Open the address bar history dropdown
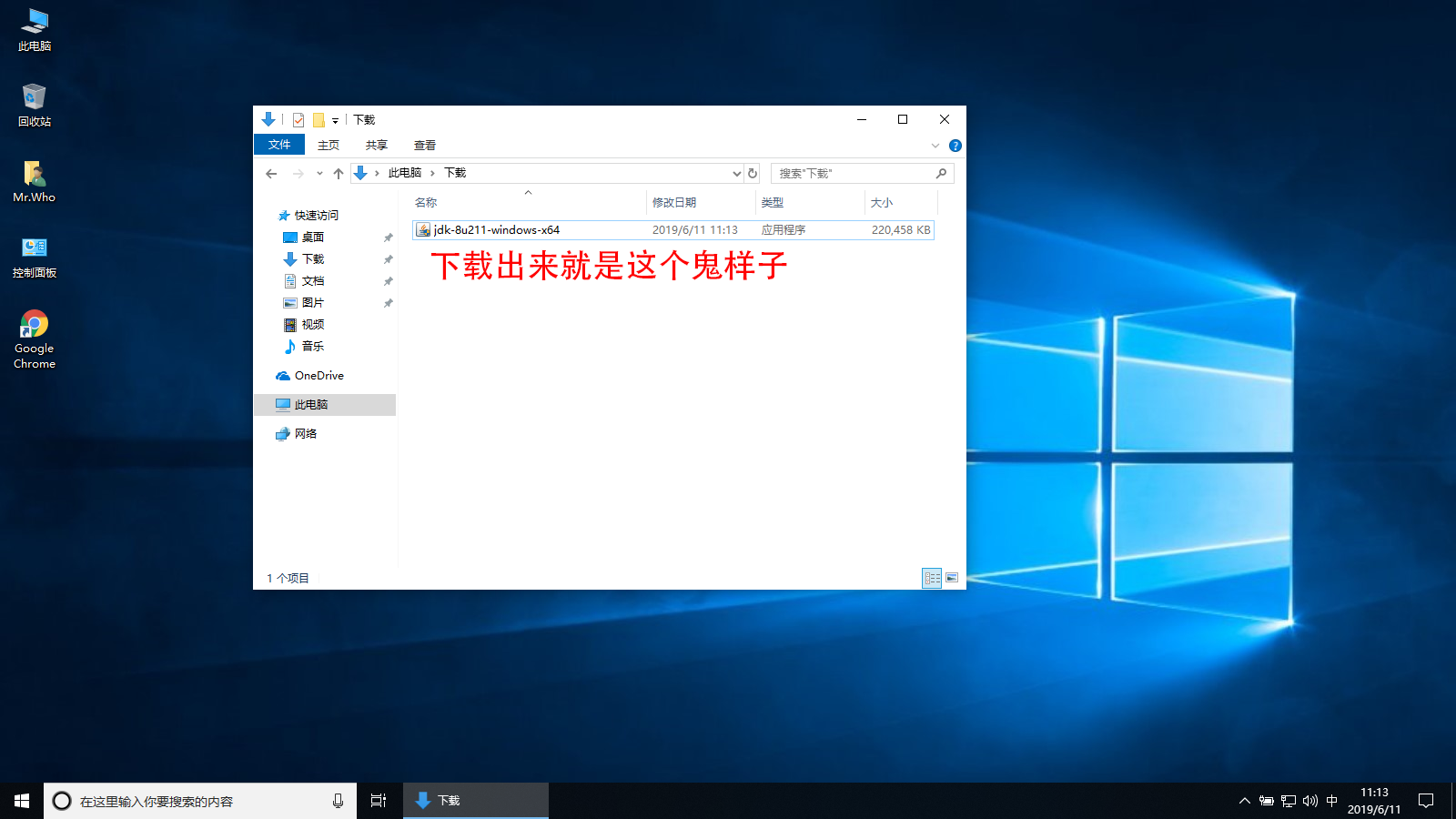Image resolution: width=1456 pixels, height=819 pixels. pos(737,173)
